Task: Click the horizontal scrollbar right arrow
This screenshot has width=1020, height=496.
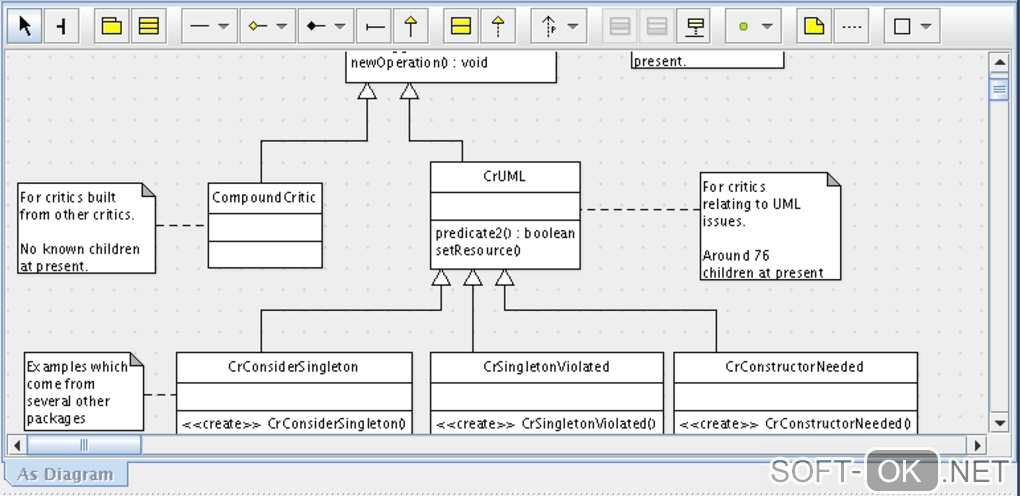Action: point(976,445)
